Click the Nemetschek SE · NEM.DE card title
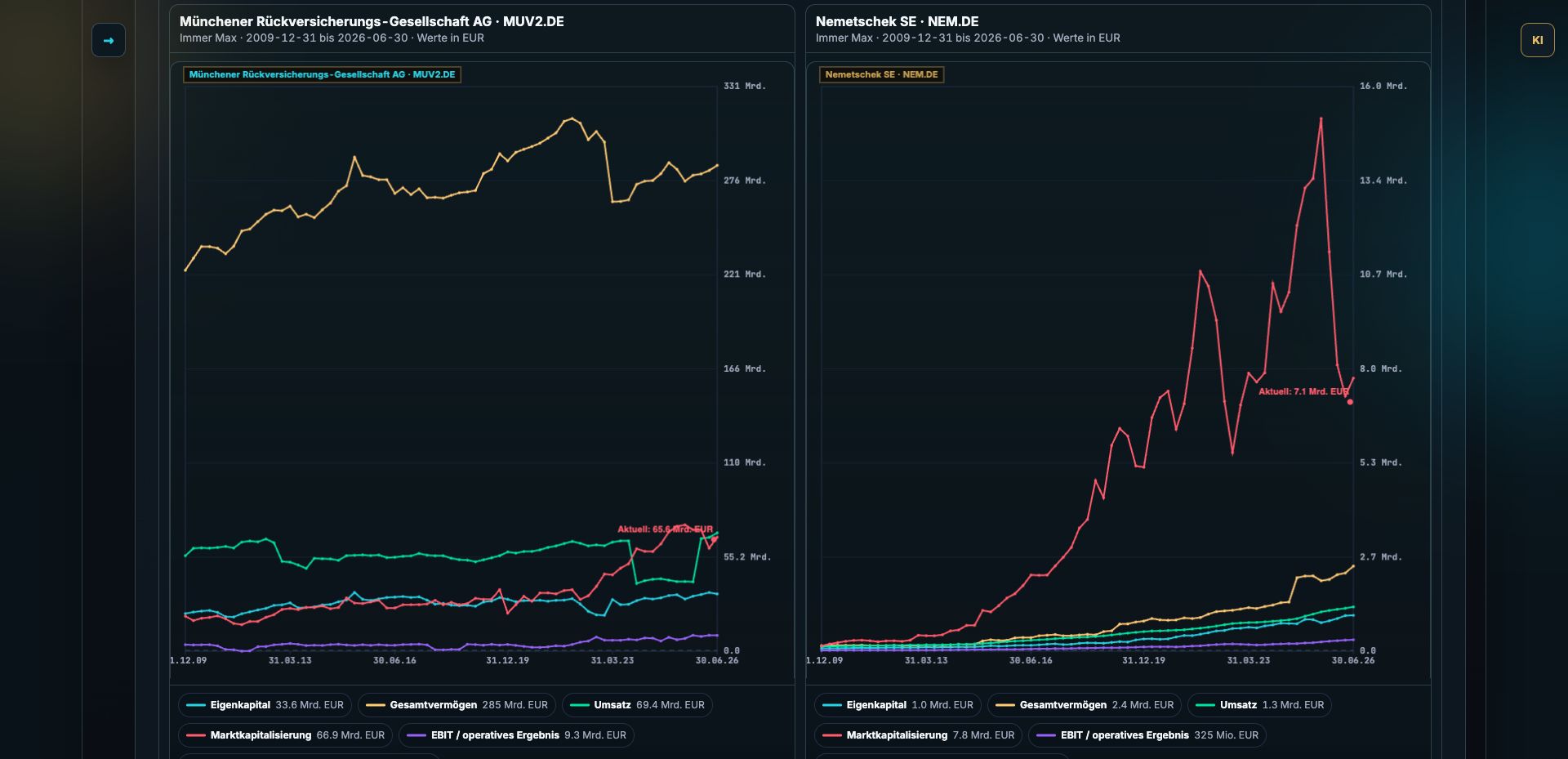This screenshot has width=1568, height=759. 897,21
